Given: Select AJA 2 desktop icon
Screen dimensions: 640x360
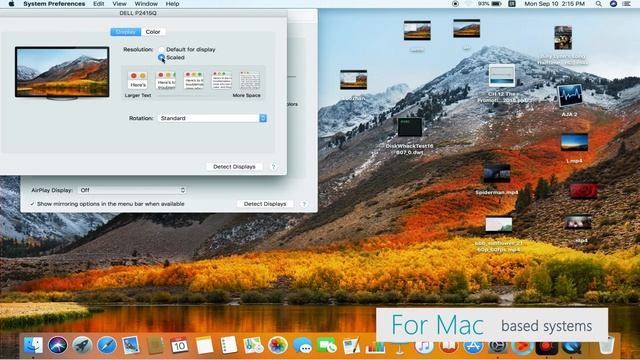Looking at the screenshot, I should coord(569,96).
